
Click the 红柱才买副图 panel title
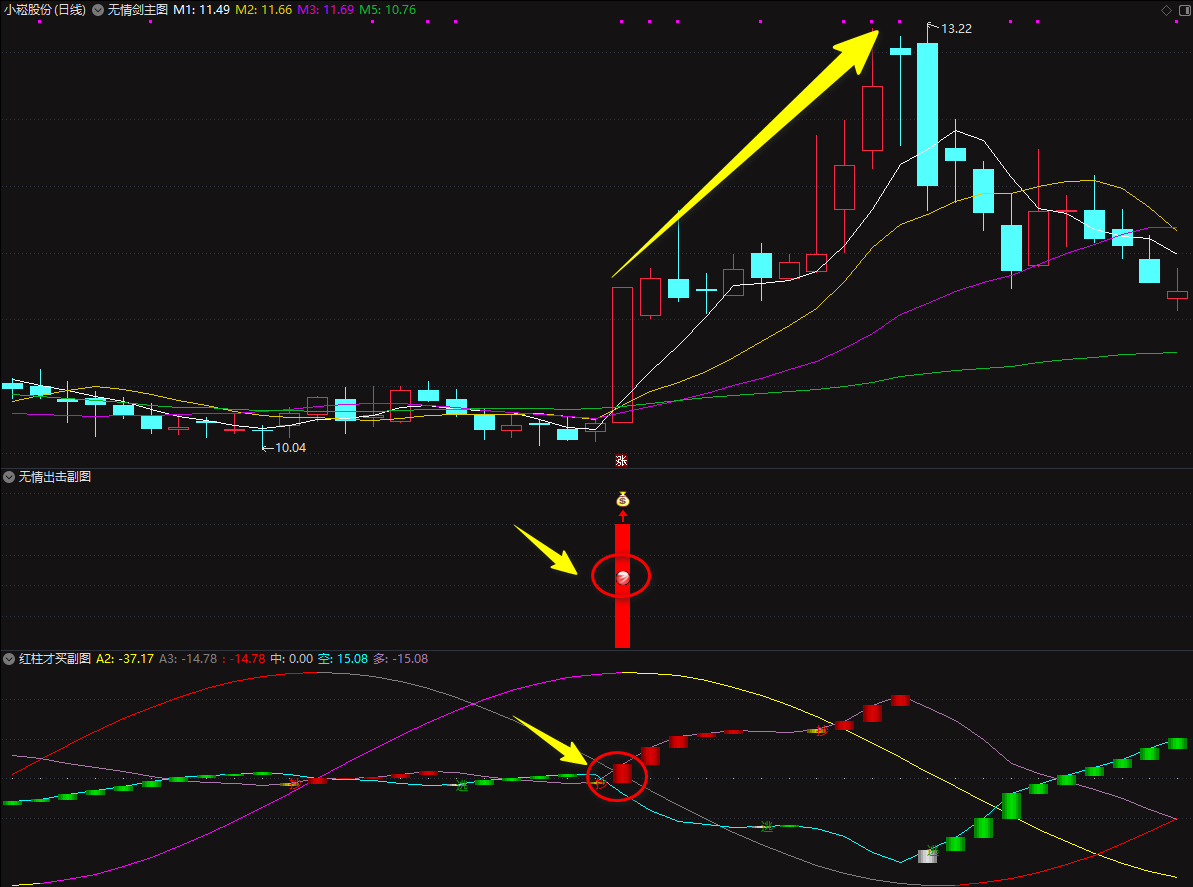tap(55, 659)
